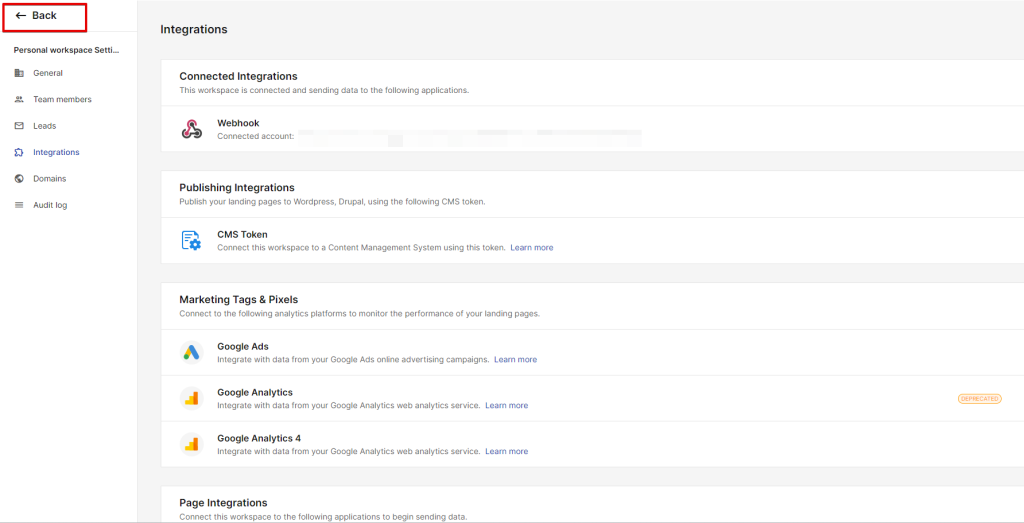This screenshot has height=523, width=1024.
Task: Click the Webhook logo icon
Action: 191,129
